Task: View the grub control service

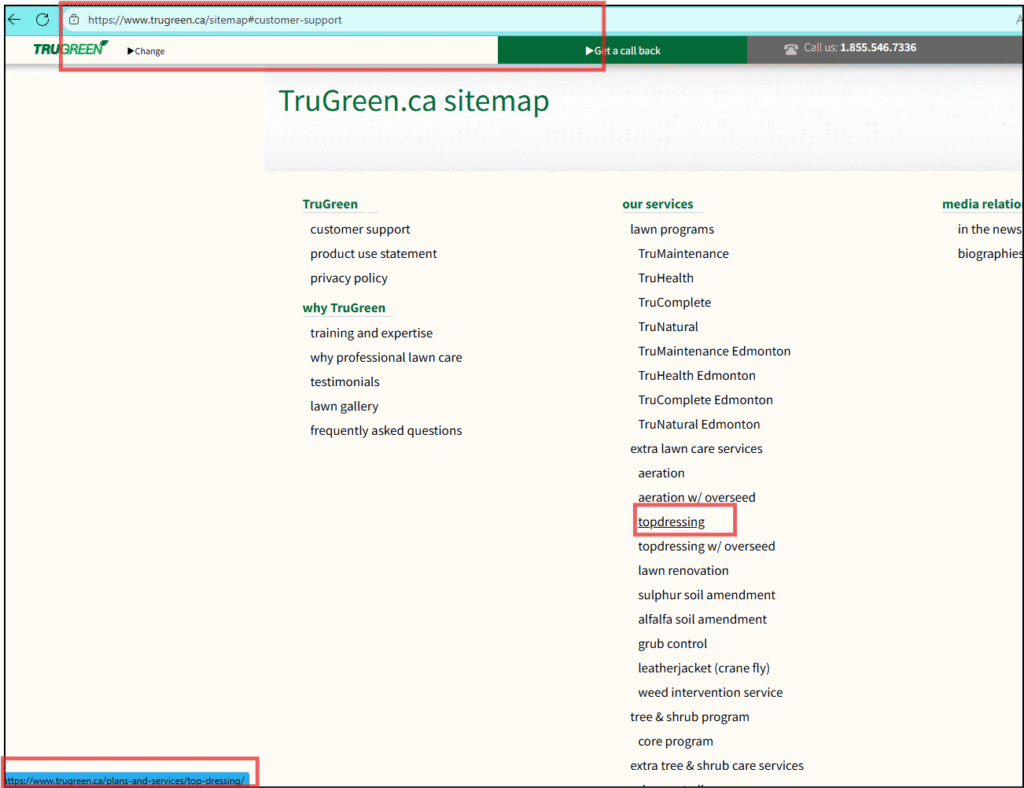Action: coord(672,643)
